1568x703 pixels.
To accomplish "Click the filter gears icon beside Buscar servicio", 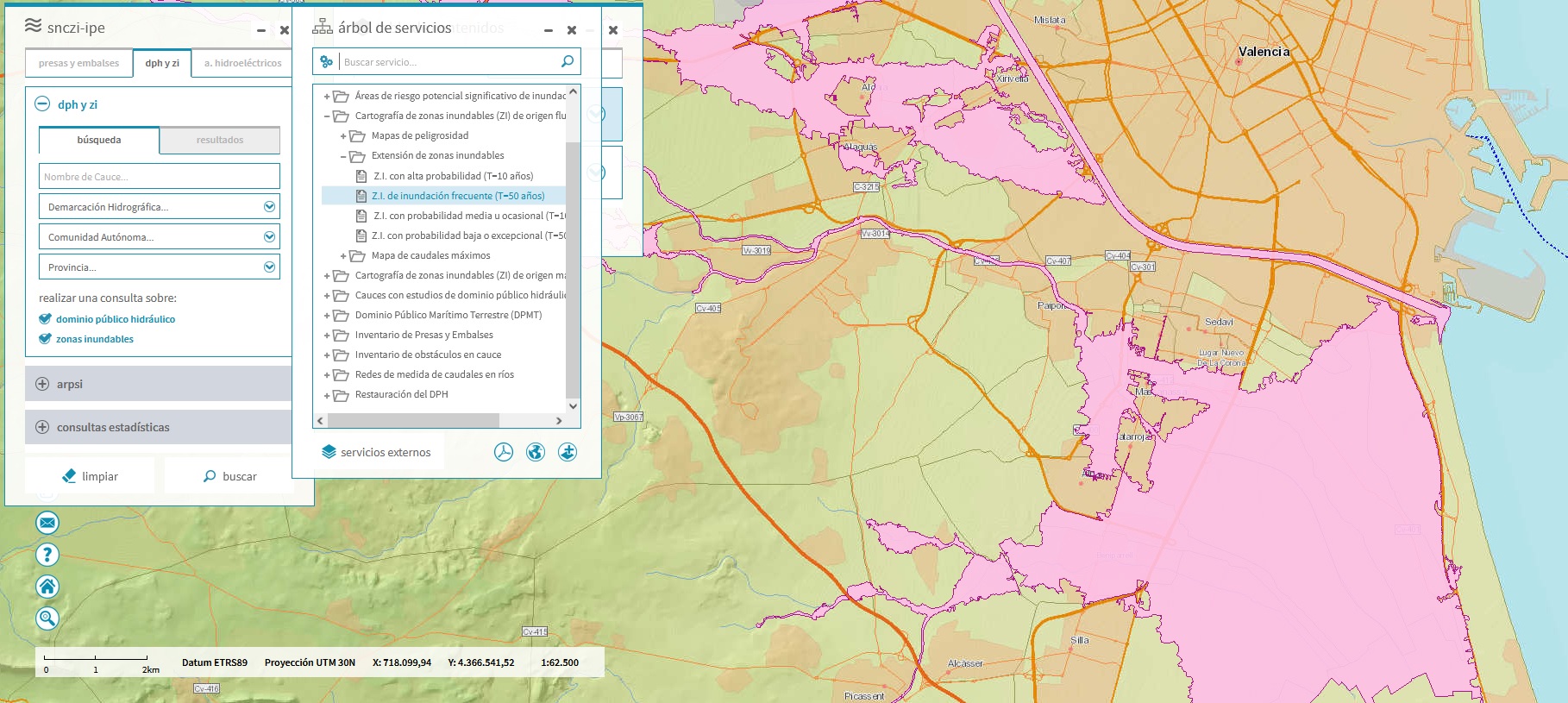I will click(326, 61).
